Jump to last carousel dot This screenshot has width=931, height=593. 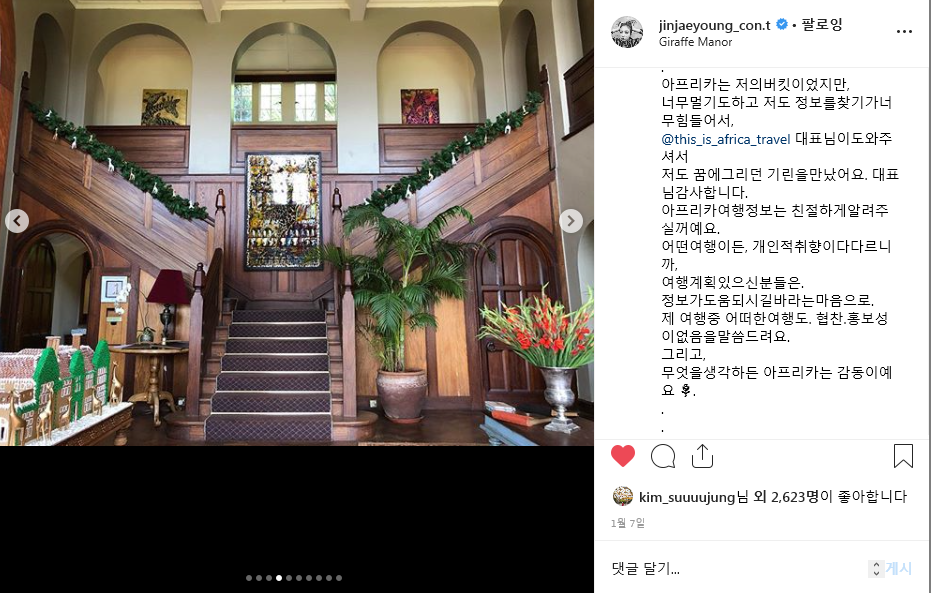[339, 578]
